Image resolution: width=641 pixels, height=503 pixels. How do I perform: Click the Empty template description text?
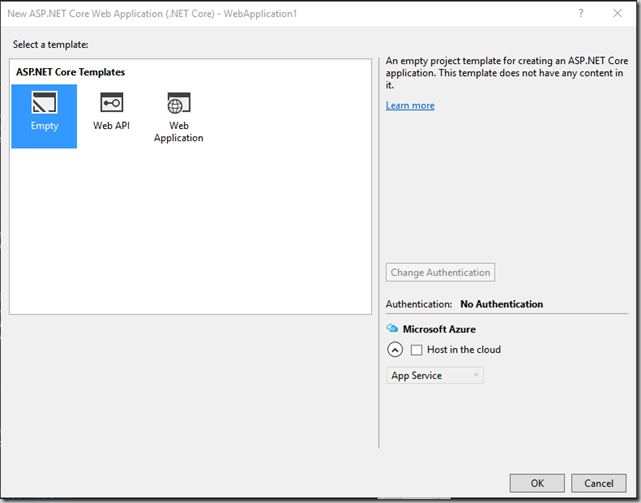tap(507, 73)
